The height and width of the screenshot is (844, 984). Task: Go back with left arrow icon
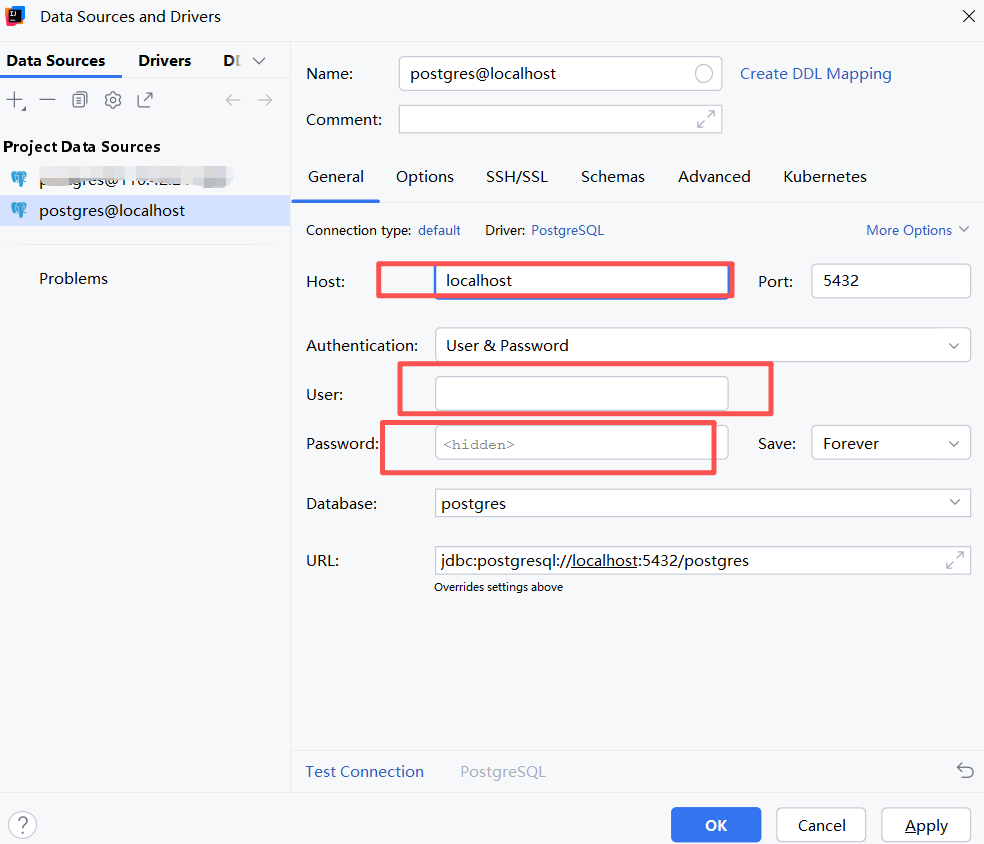tap(233, 100)
